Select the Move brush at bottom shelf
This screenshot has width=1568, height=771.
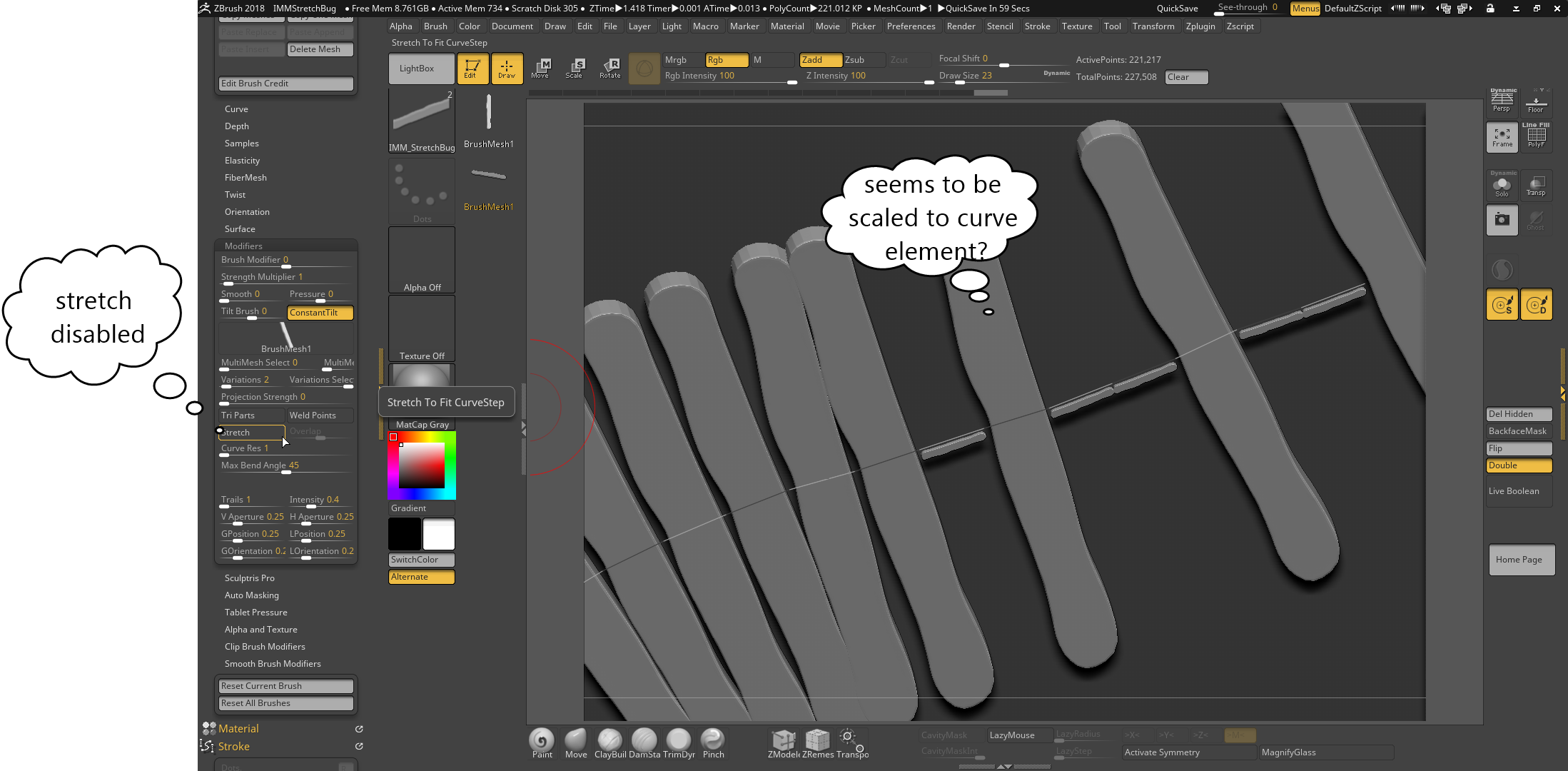pyautogui.click(x=576, y=743)
